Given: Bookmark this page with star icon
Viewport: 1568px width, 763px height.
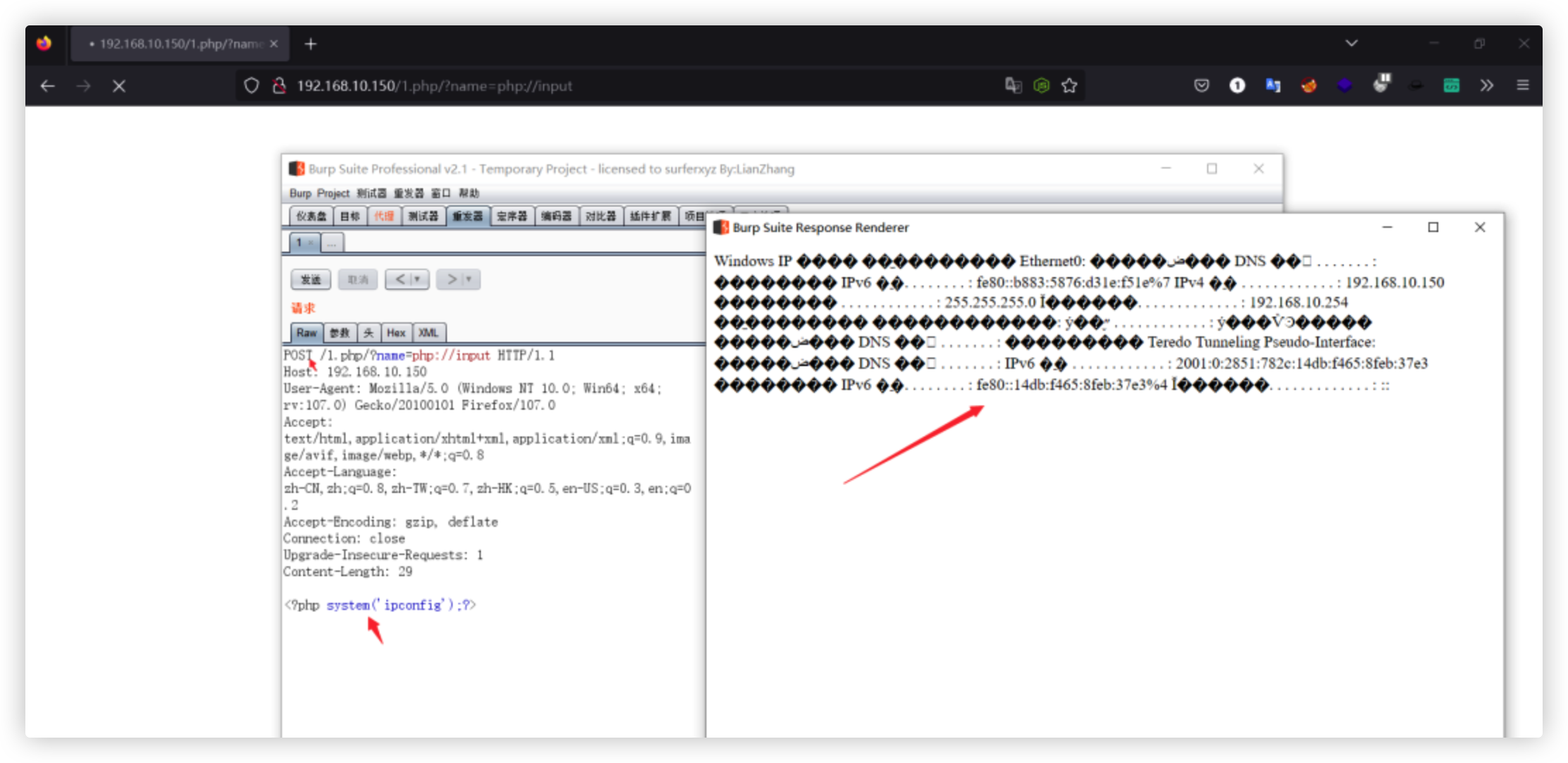Looking at the screenshot, I should click(1070, 85).
